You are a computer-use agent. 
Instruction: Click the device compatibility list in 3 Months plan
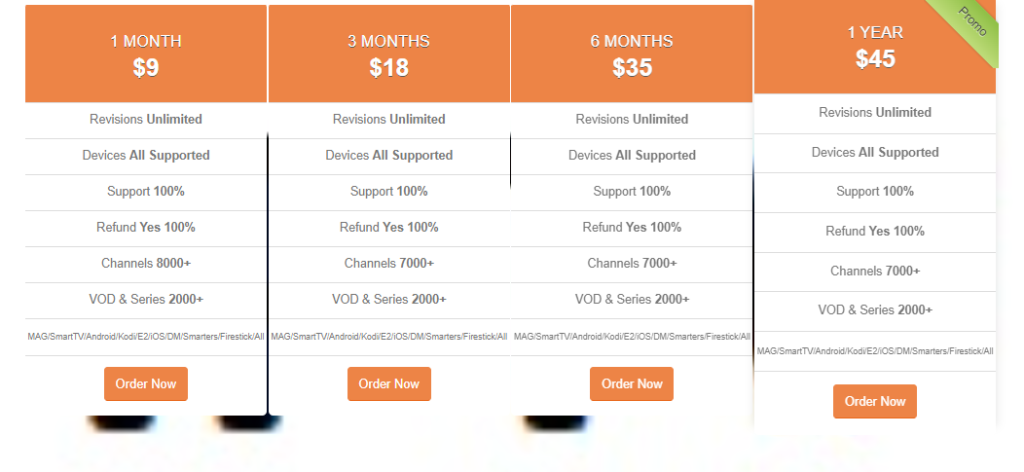coord(389,336)
